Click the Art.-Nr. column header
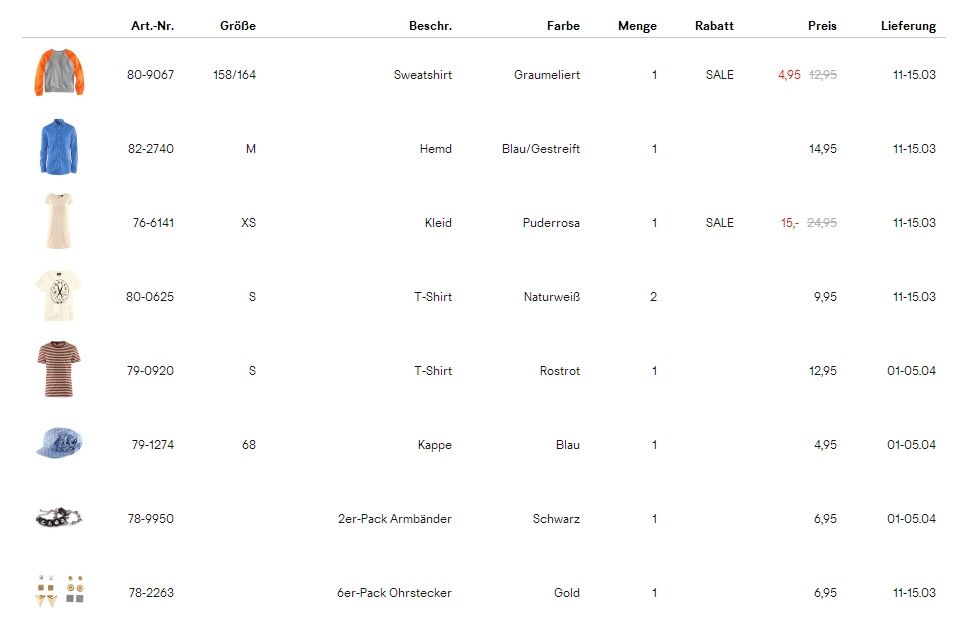Image resolution: width=970 pixels, height=632 pixels. (x=152, y=26)
